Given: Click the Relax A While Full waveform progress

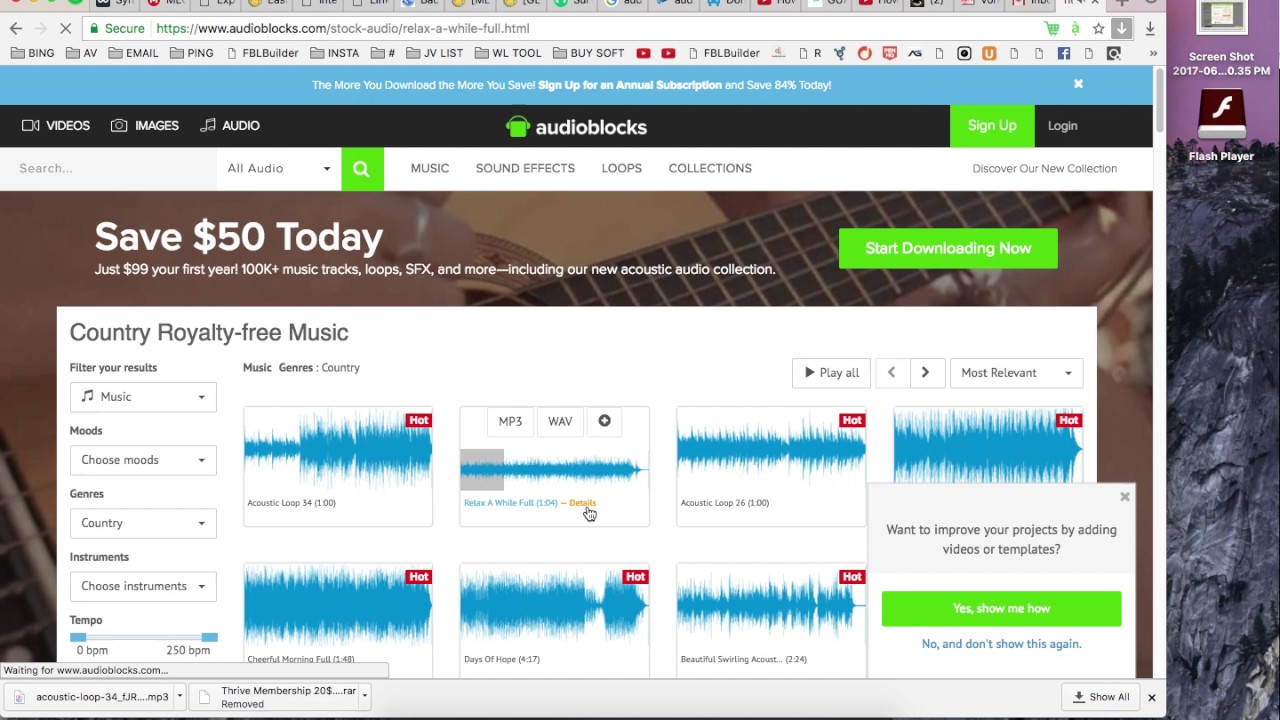Looking at the screenshot, I should pyautogui.click(x=554, y=469).
